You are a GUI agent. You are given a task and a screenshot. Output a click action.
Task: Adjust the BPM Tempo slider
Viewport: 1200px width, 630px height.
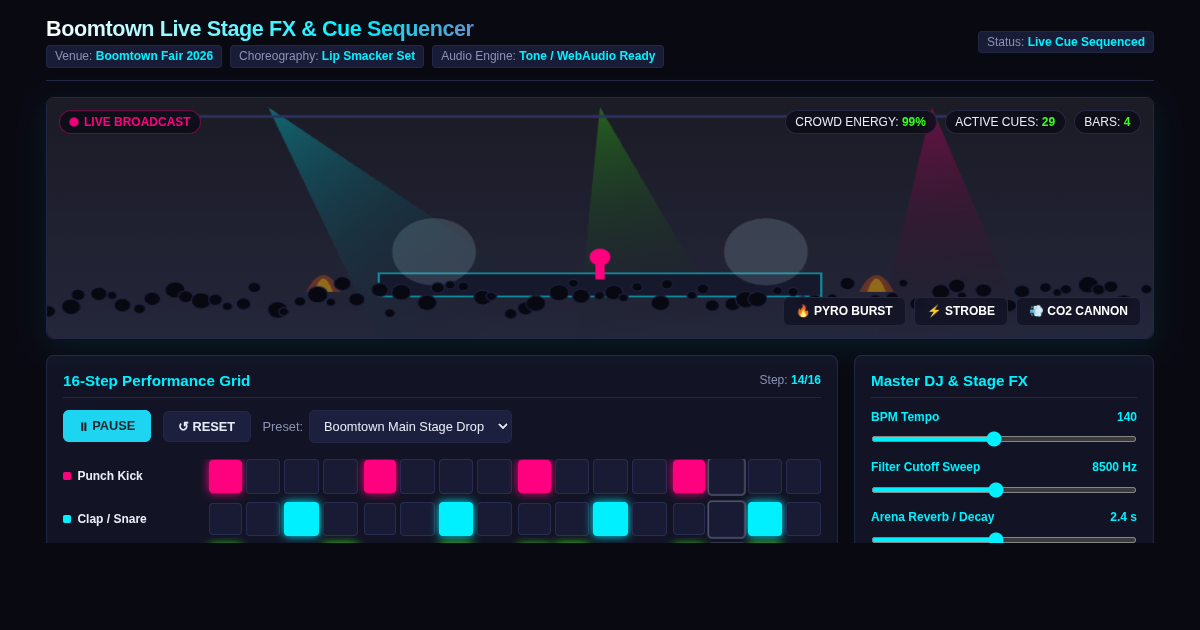coord(1004,439)
